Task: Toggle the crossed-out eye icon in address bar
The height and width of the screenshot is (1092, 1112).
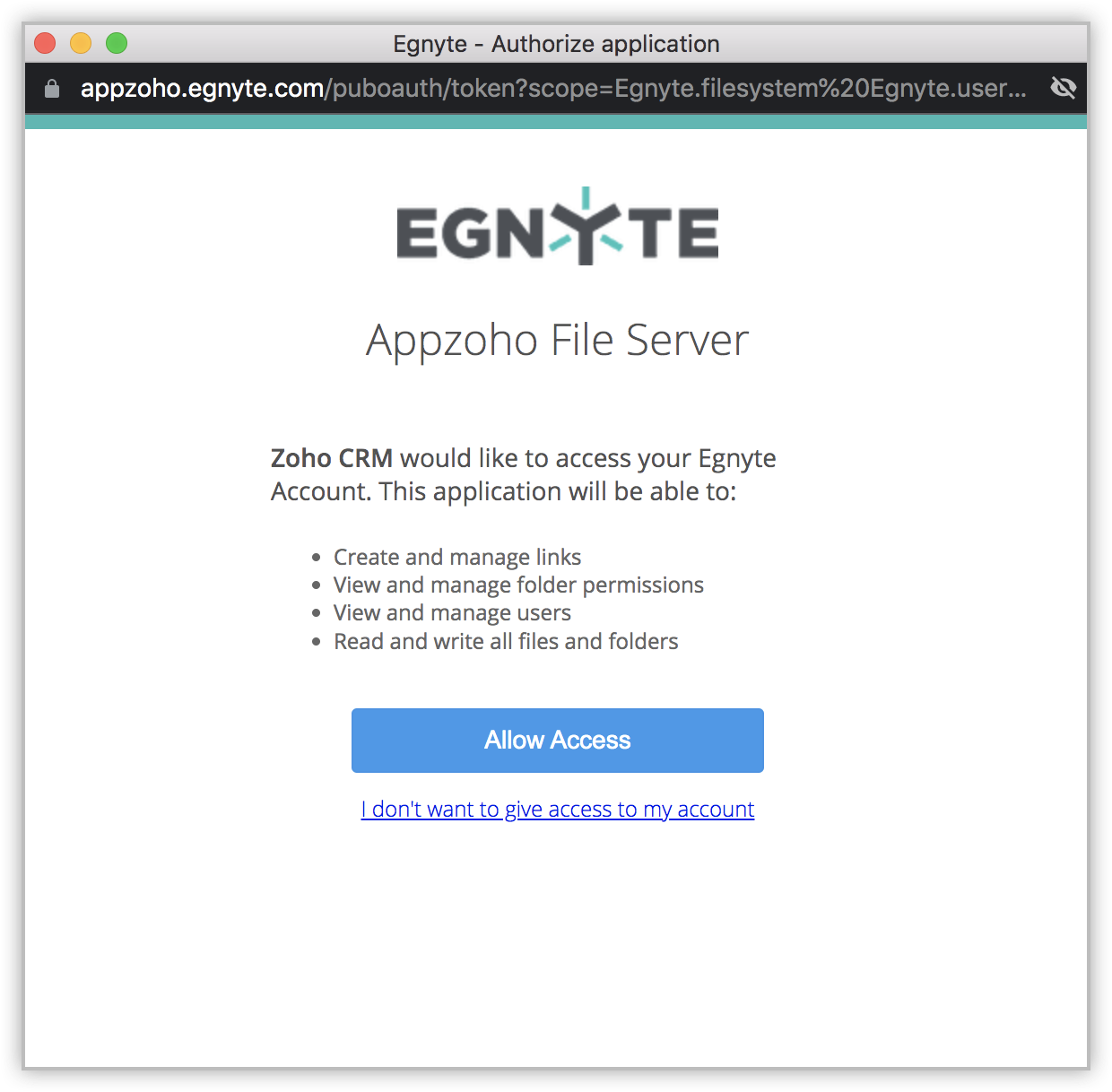Action: click(x=1064, y=88)
